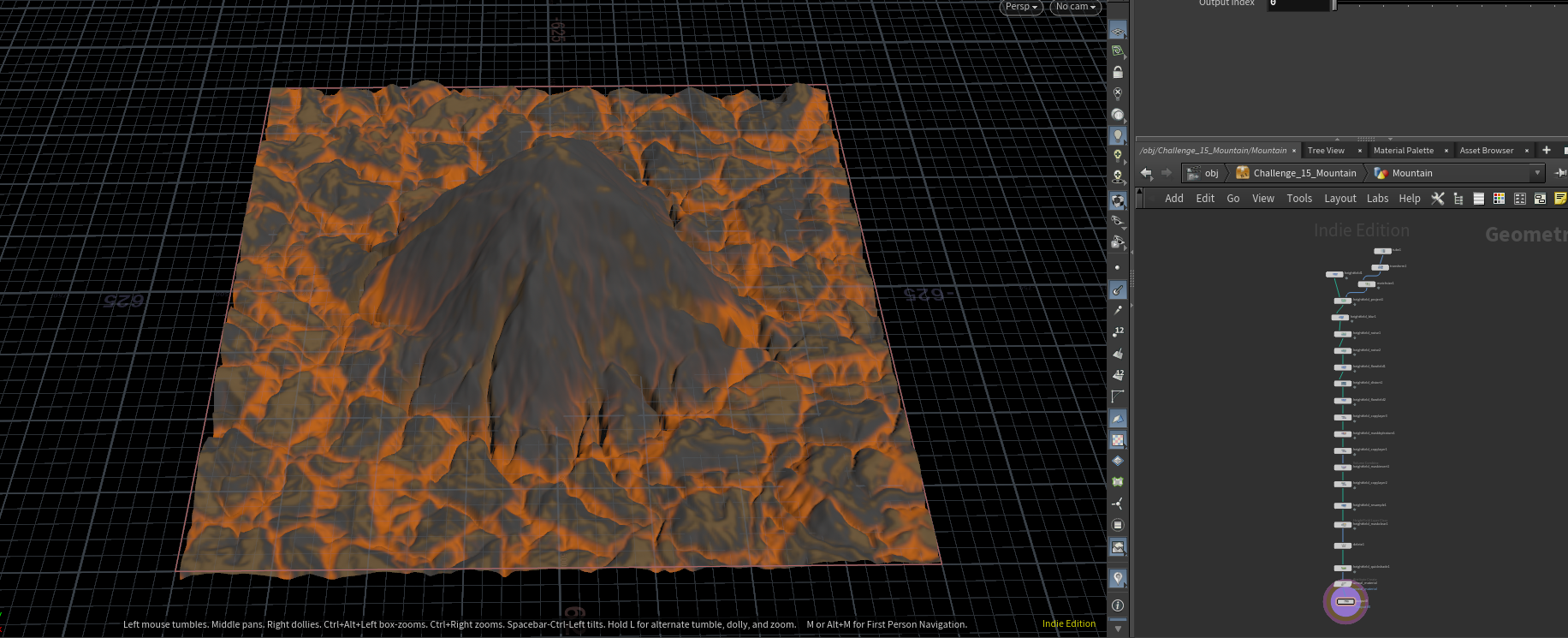
Task: Switch to the Tree View tab
Action: [x=1326, y=151]
